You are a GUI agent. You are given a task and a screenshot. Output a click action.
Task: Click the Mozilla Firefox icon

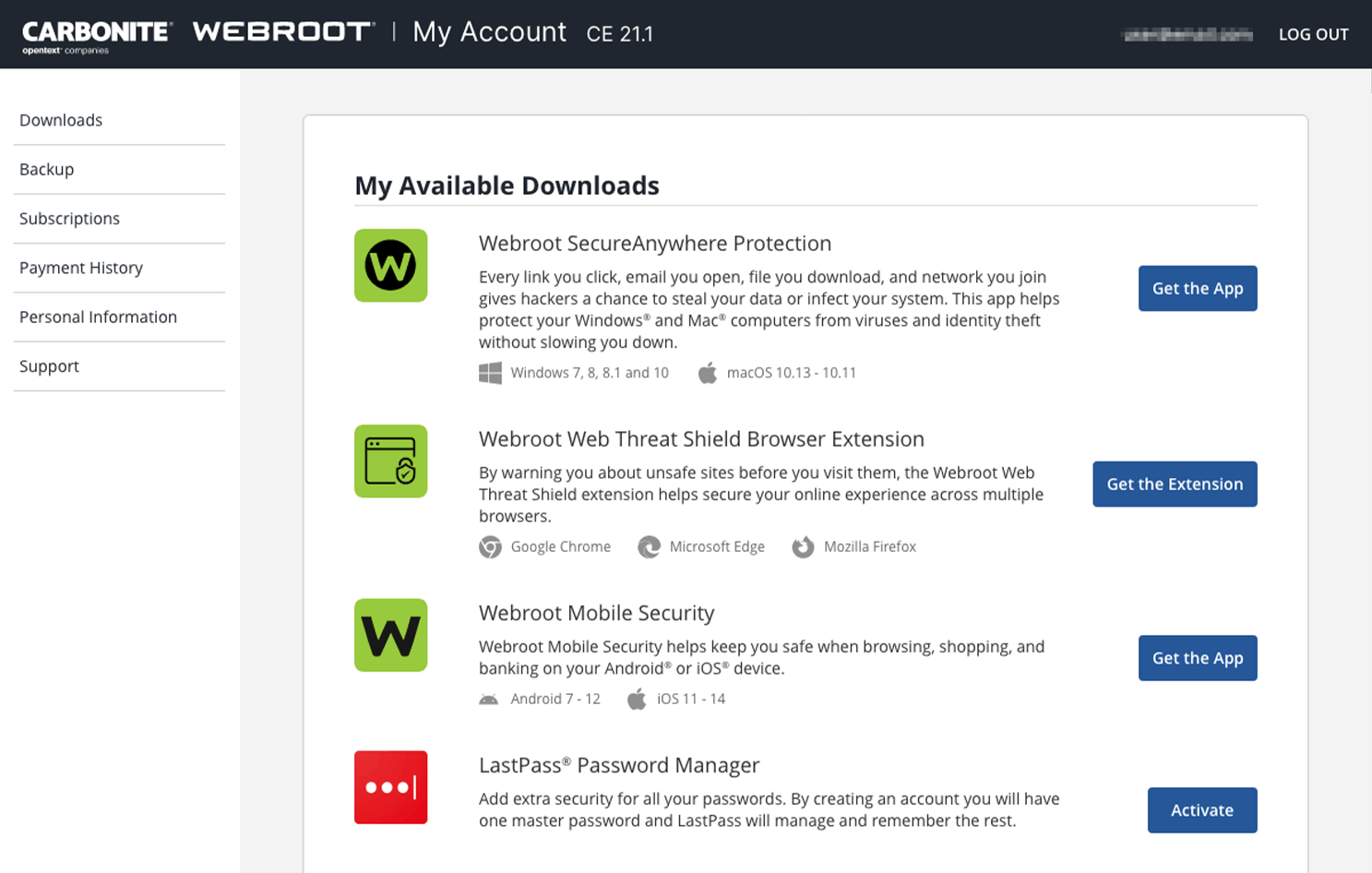pos(804,547)
